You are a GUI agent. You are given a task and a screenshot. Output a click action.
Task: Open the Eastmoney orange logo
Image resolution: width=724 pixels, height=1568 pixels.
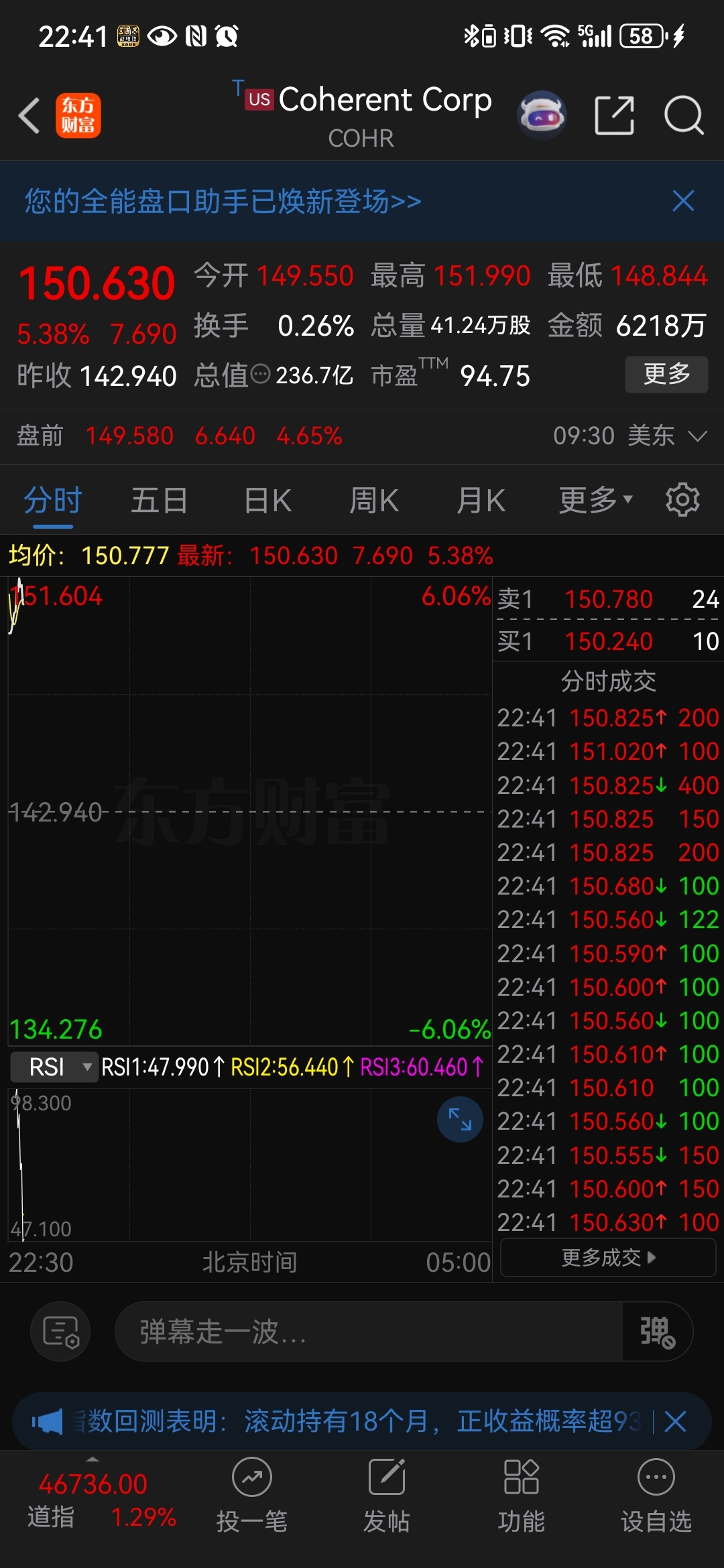click(x=78, y=115)
